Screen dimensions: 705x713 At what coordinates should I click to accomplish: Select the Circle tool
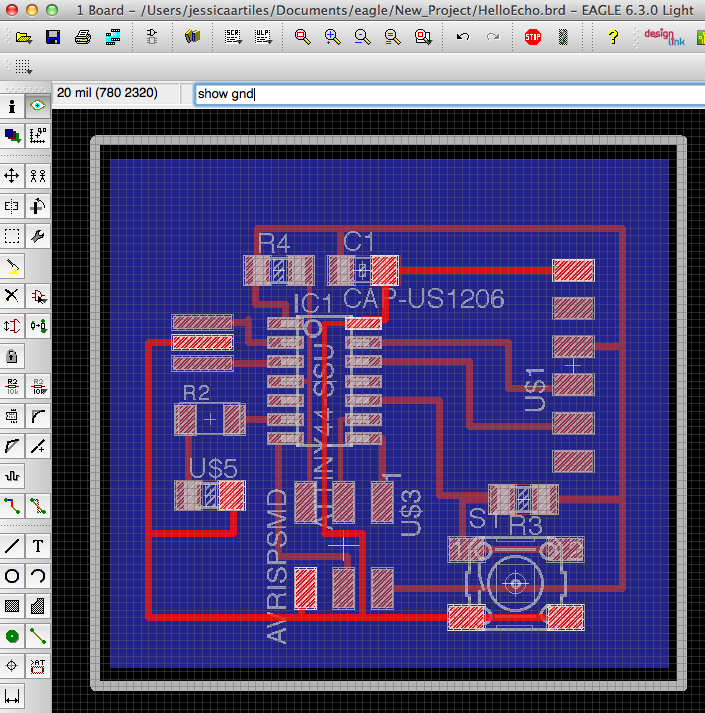(x=12, y=576)
